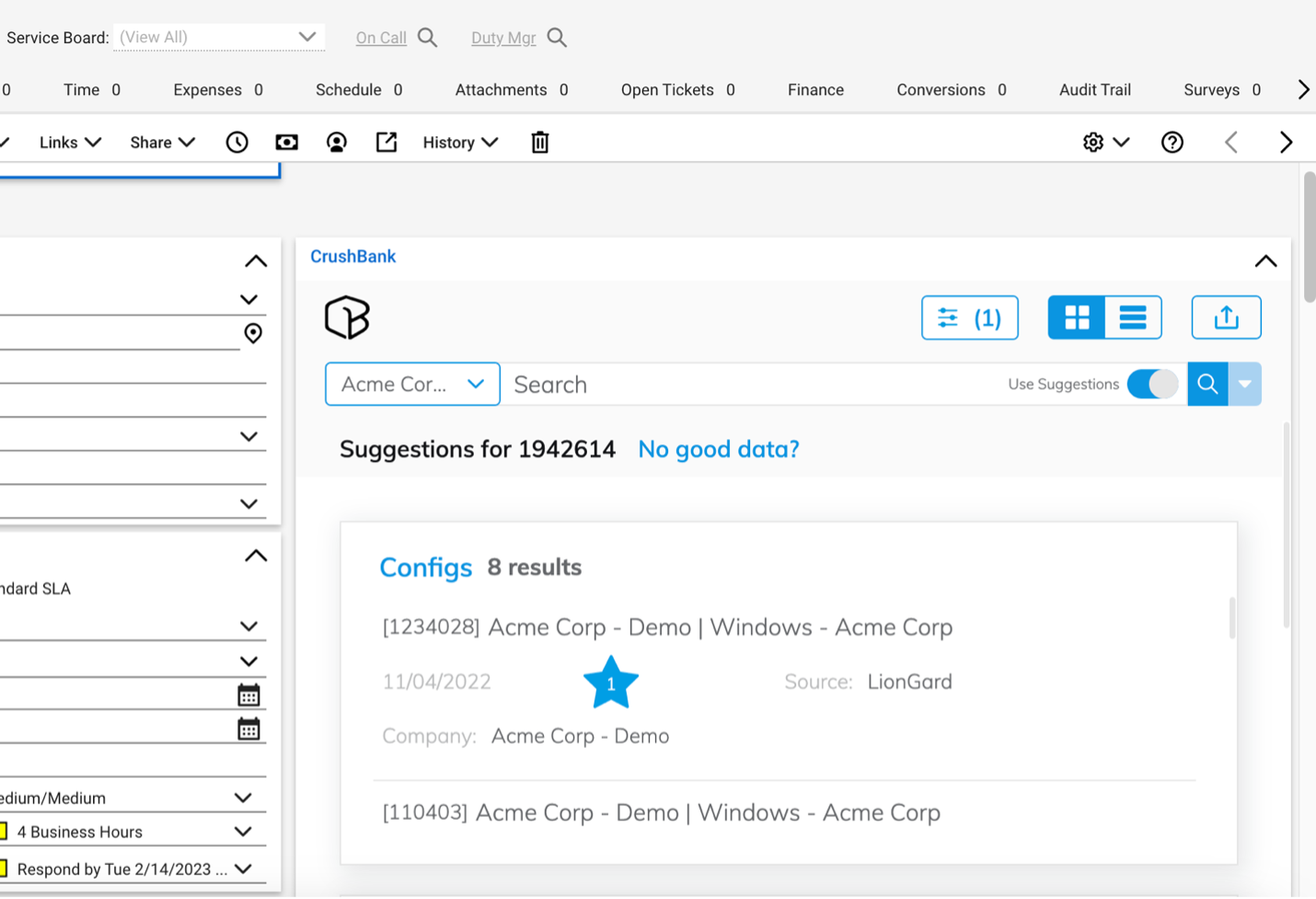Click the blue star rating badge
The width and height of the screenshot is (1316, 899).
[611, 683]
